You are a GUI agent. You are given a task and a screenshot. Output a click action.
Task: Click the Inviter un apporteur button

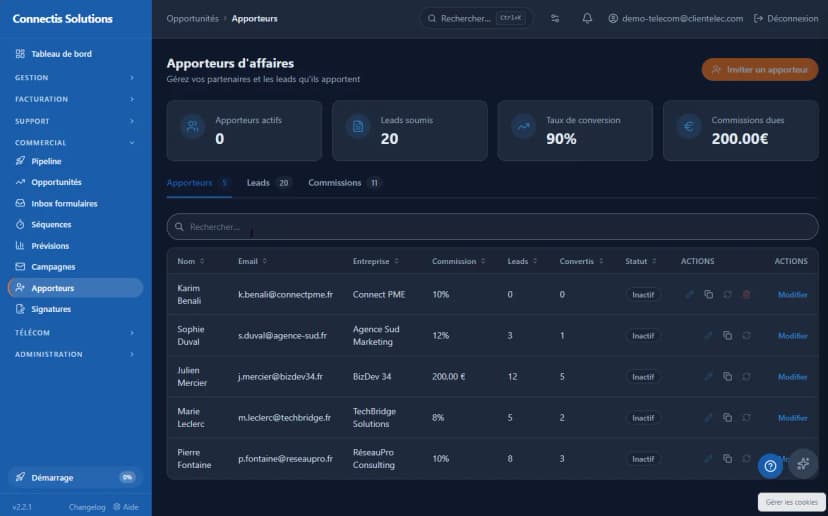[760, 70]
